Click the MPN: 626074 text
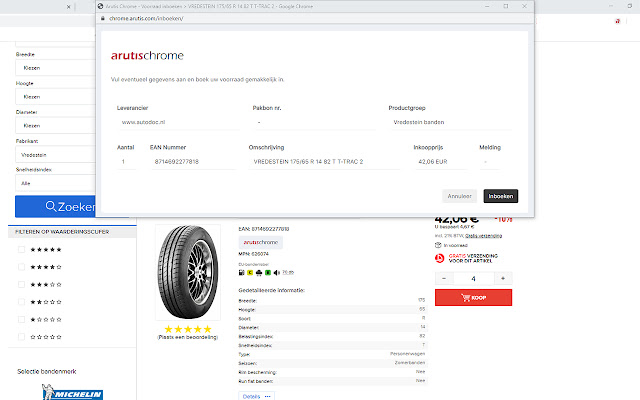This screenshot has height=400, width=640. 253,254
